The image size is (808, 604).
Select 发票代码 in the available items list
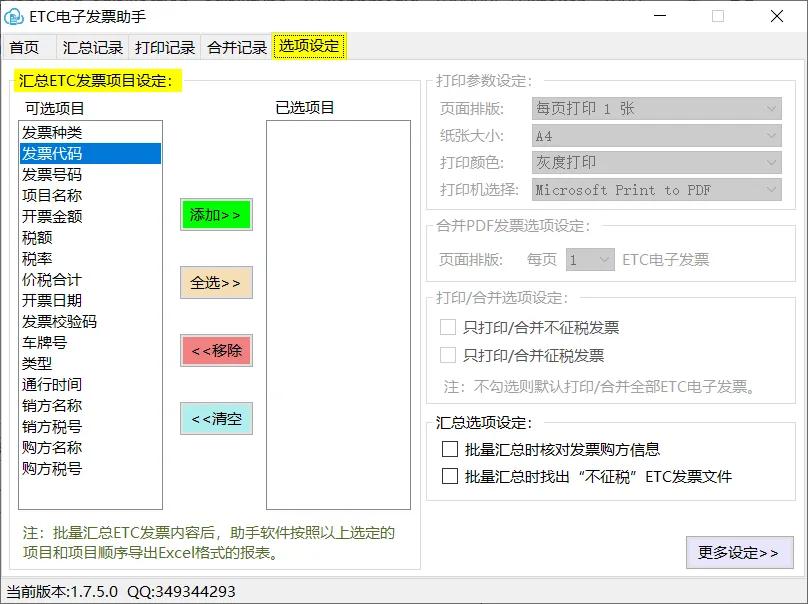(90, 154)
